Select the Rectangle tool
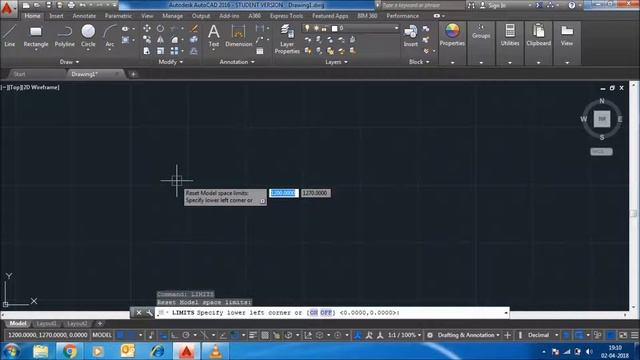Viewport: 640px width, 360px height. [x=36, y=36]
